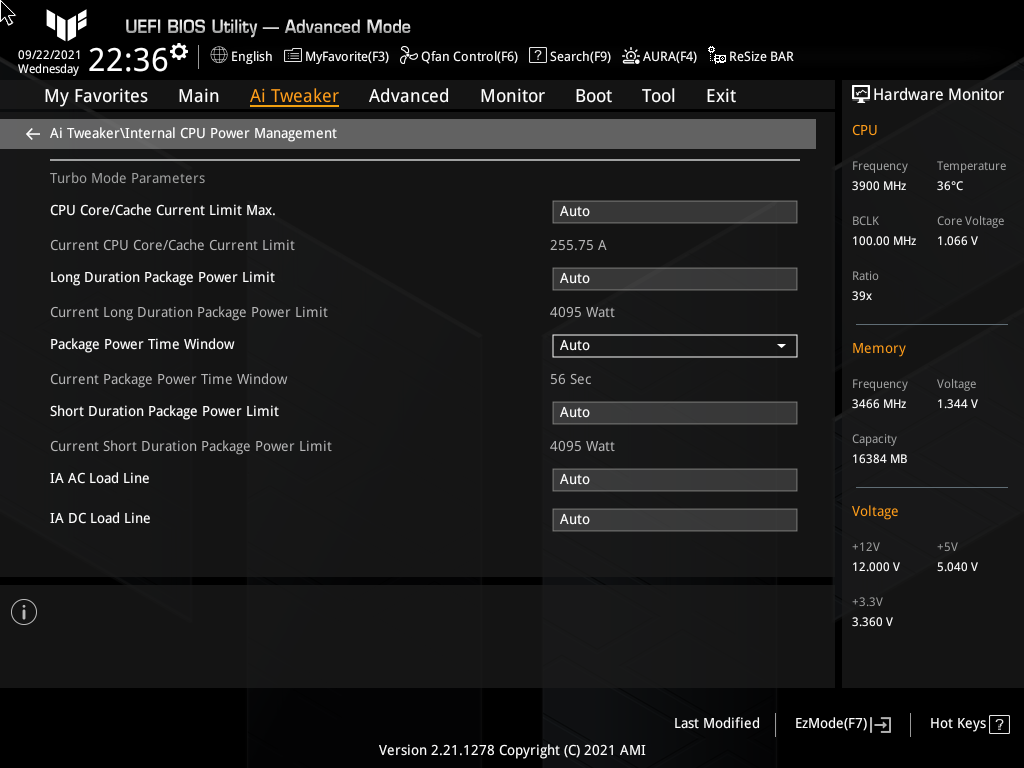Click CPU Core/Cache Current Limit Max. field
Screen dimensions: 1024x768
pyautogui.click(x=675, y=212)
